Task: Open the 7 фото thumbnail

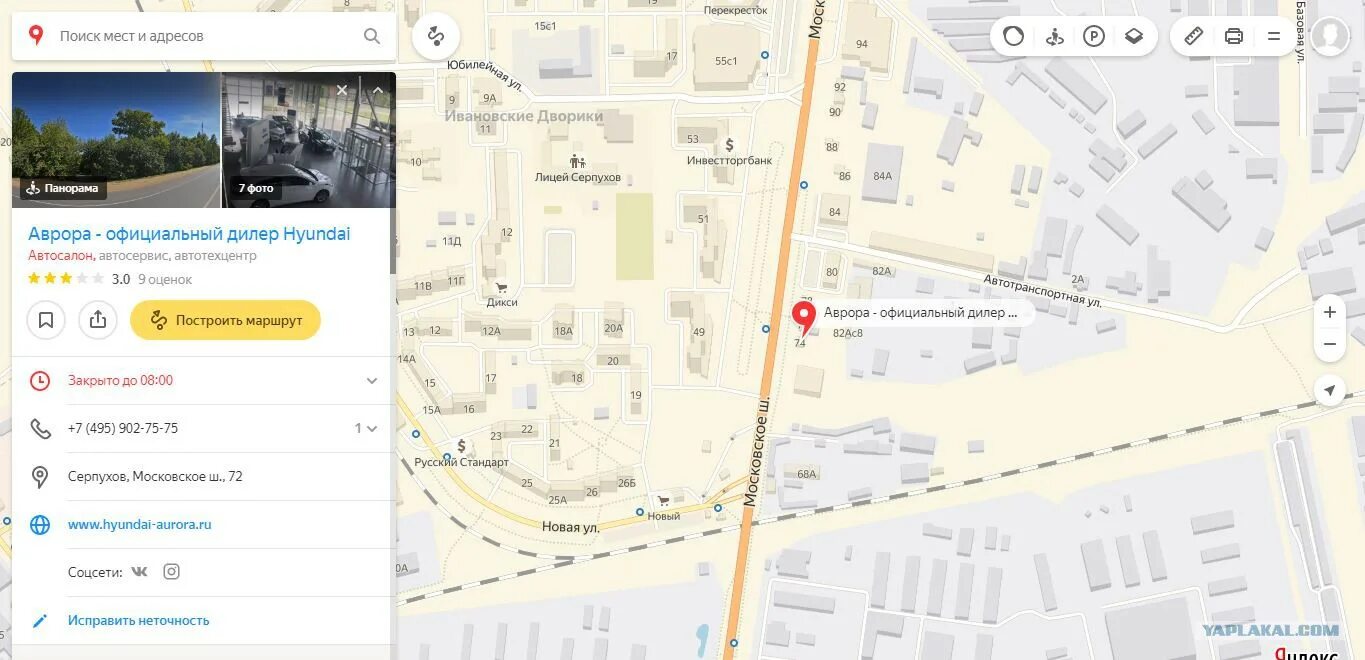Action: (306, 140)
